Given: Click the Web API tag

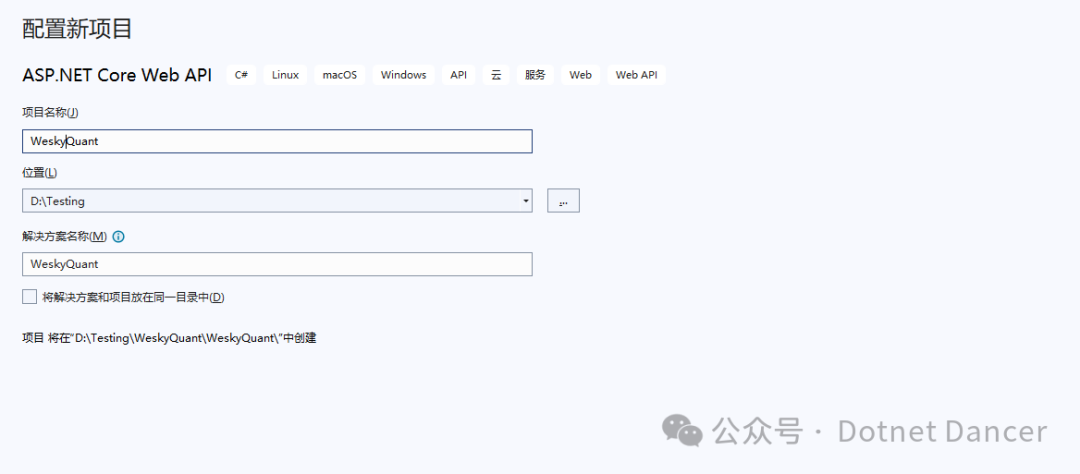Looking at the screenshot, I should click(x=636, y=75).
